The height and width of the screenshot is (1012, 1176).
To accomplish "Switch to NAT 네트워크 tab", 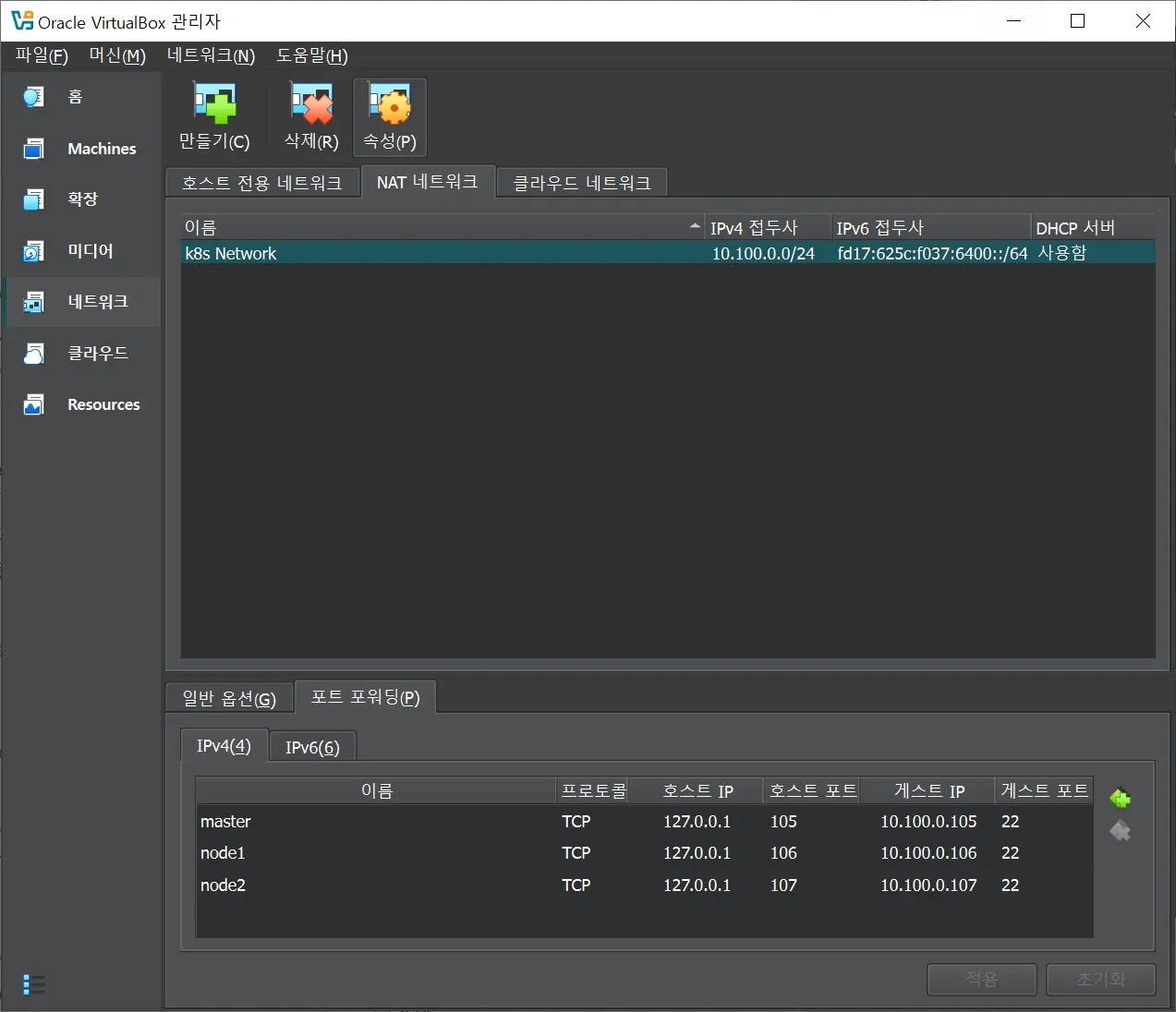I will (427, 182).
